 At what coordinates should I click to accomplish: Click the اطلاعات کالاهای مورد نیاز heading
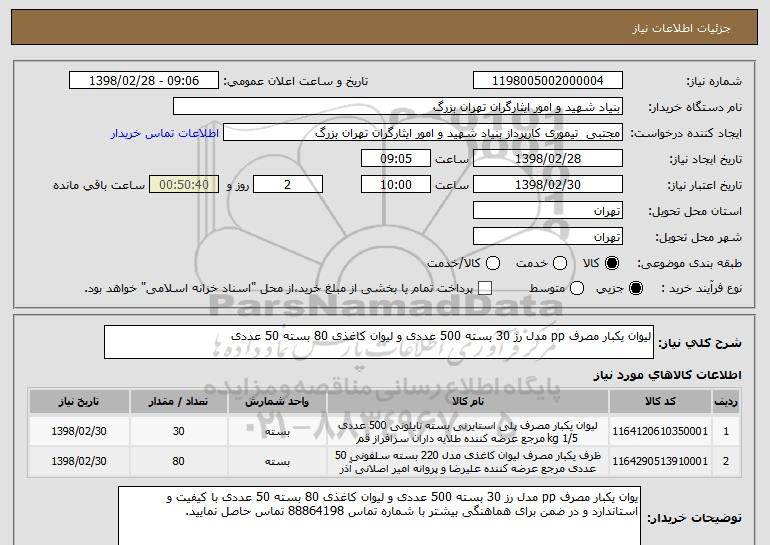[x=667, y=375]
